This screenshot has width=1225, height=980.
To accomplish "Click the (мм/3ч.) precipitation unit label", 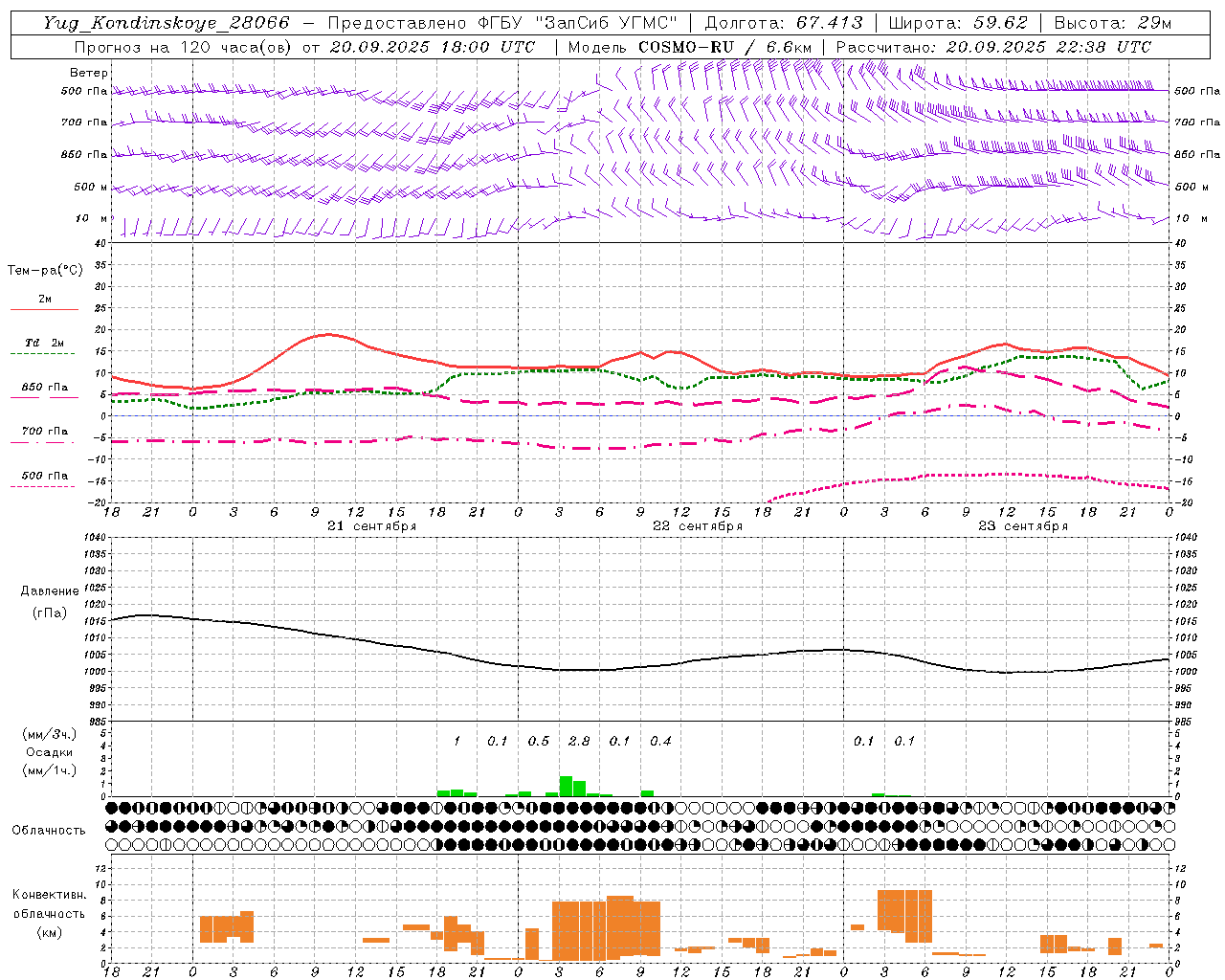I will 51,734.
